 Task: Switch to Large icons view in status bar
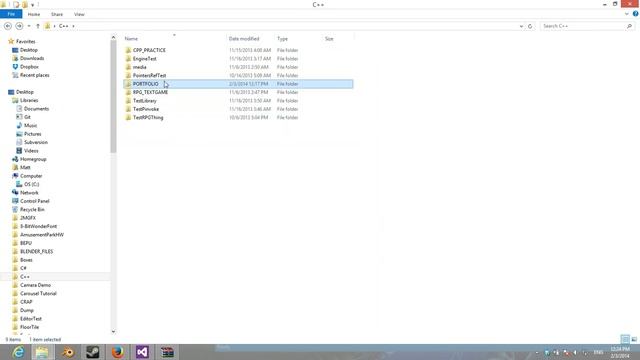click(634, 339)
